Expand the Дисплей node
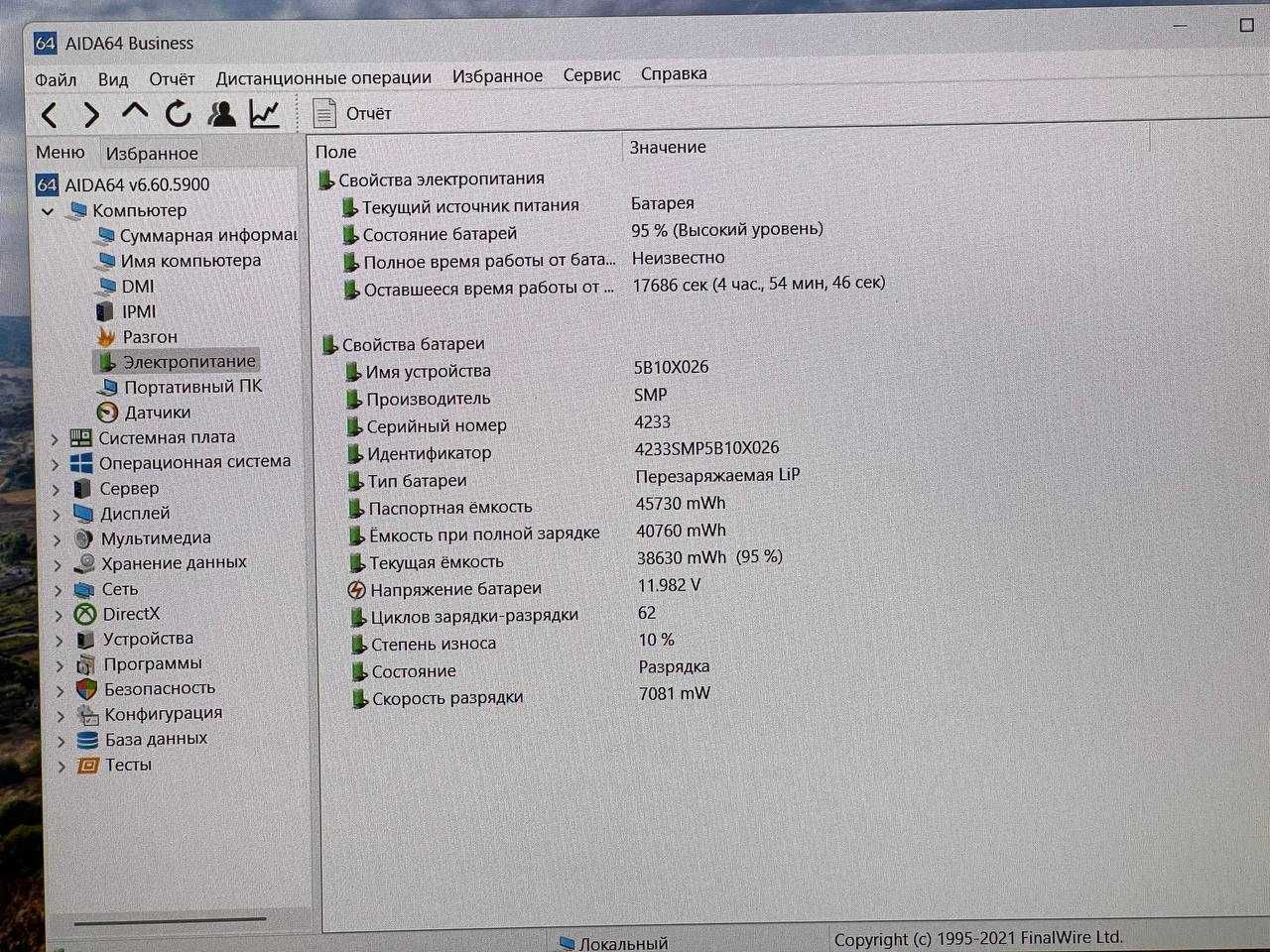 (57, 514)
